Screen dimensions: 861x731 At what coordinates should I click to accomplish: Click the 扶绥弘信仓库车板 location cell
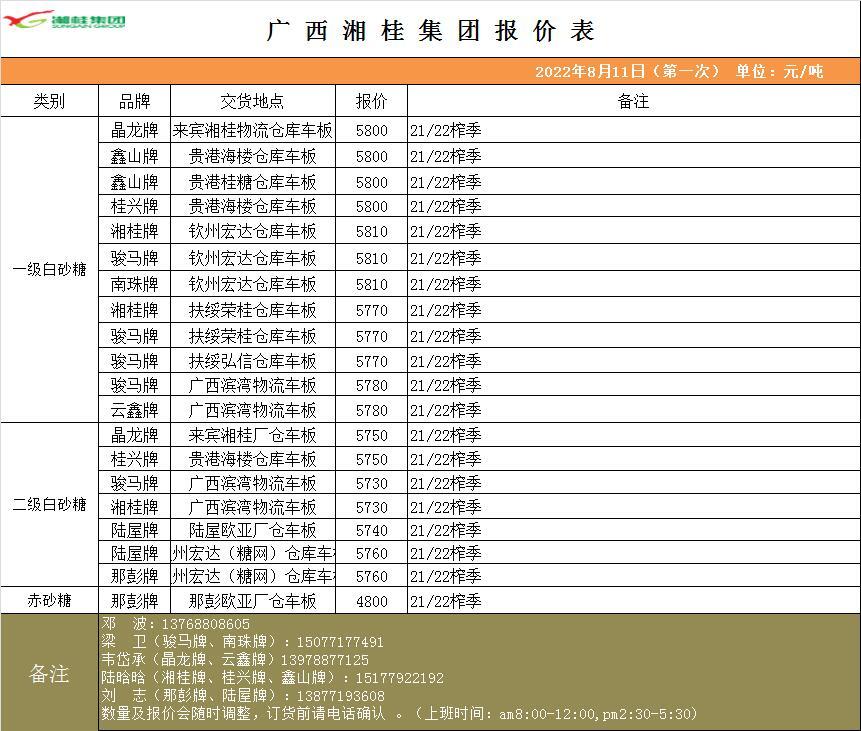[x=252, y=361]
